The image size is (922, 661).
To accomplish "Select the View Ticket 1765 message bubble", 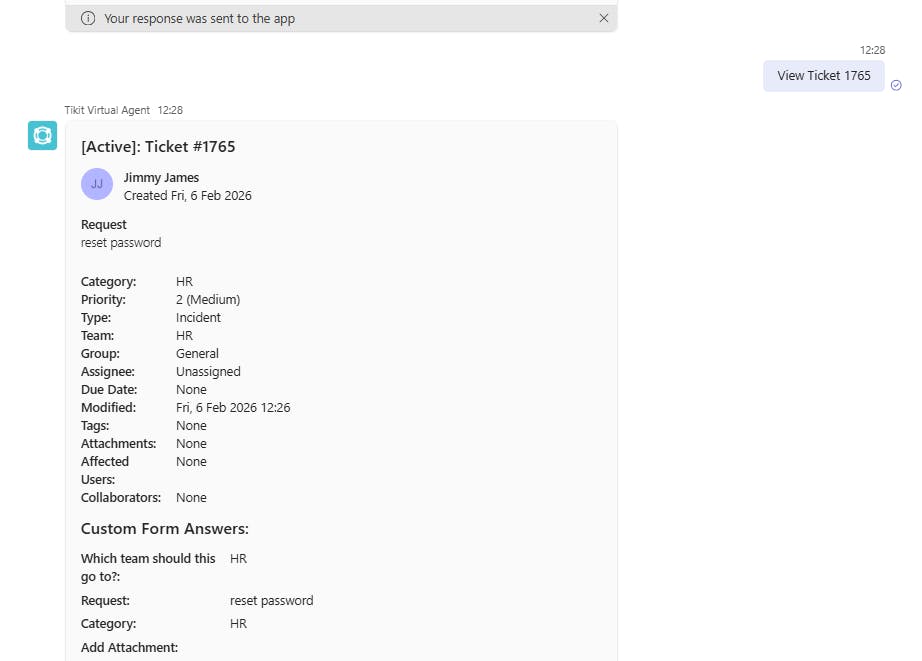I will point(823,76).
